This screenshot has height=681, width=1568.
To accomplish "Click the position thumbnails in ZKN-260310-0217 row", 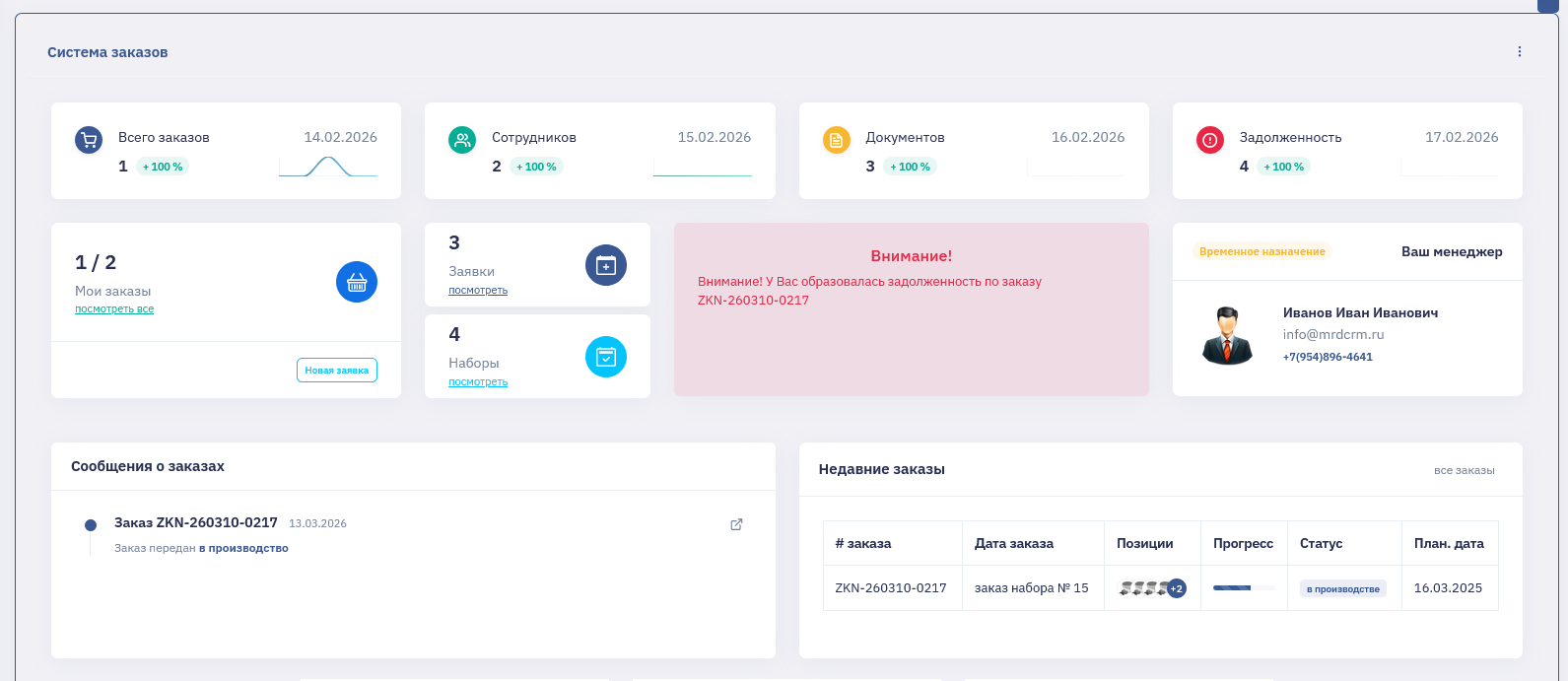I will point(1143,588).
